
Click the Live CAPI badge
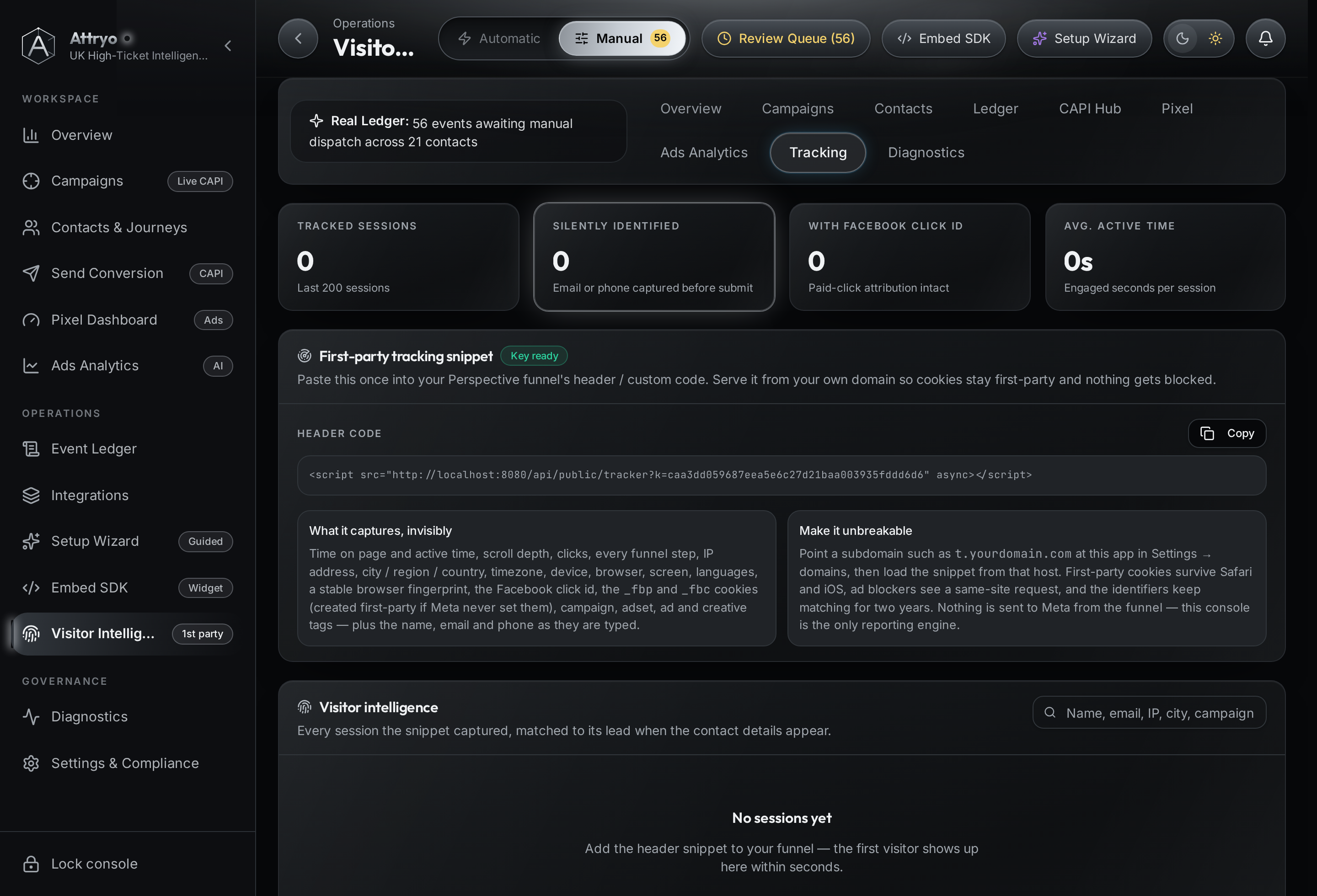click(200, 181)
